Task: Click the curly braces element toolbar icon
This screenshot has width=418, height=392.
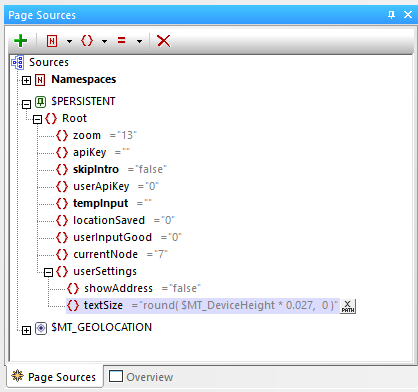Action: click(x=87, y=41)
